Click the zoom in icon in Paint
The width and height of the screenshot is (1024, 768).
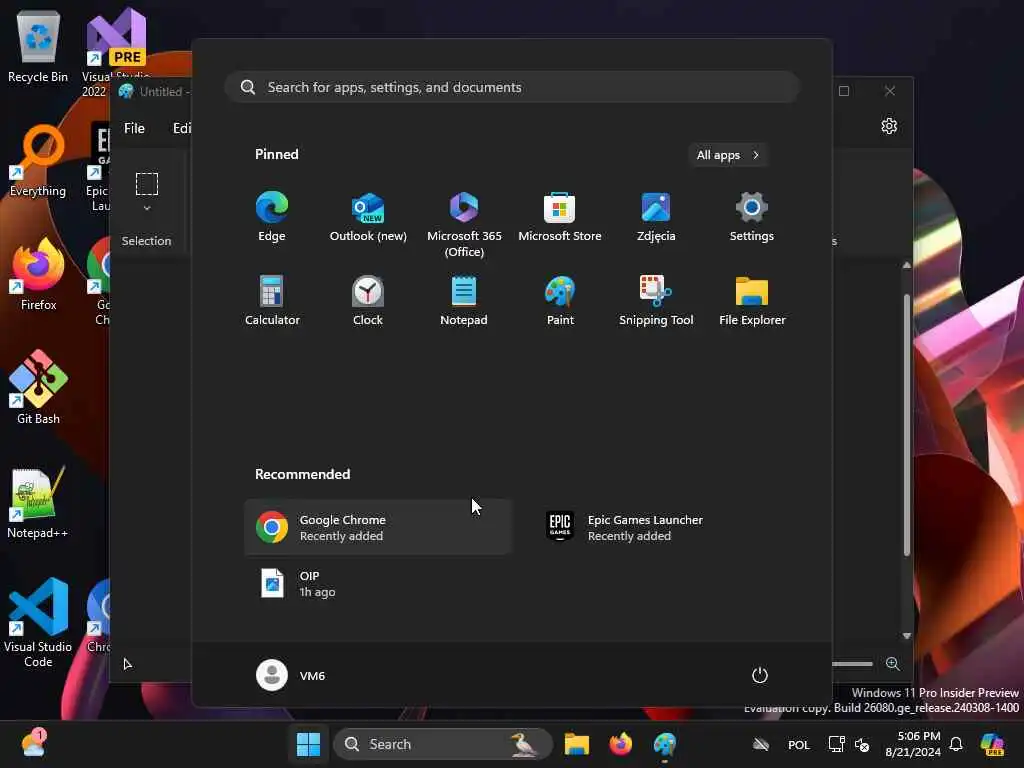(893, 664)
